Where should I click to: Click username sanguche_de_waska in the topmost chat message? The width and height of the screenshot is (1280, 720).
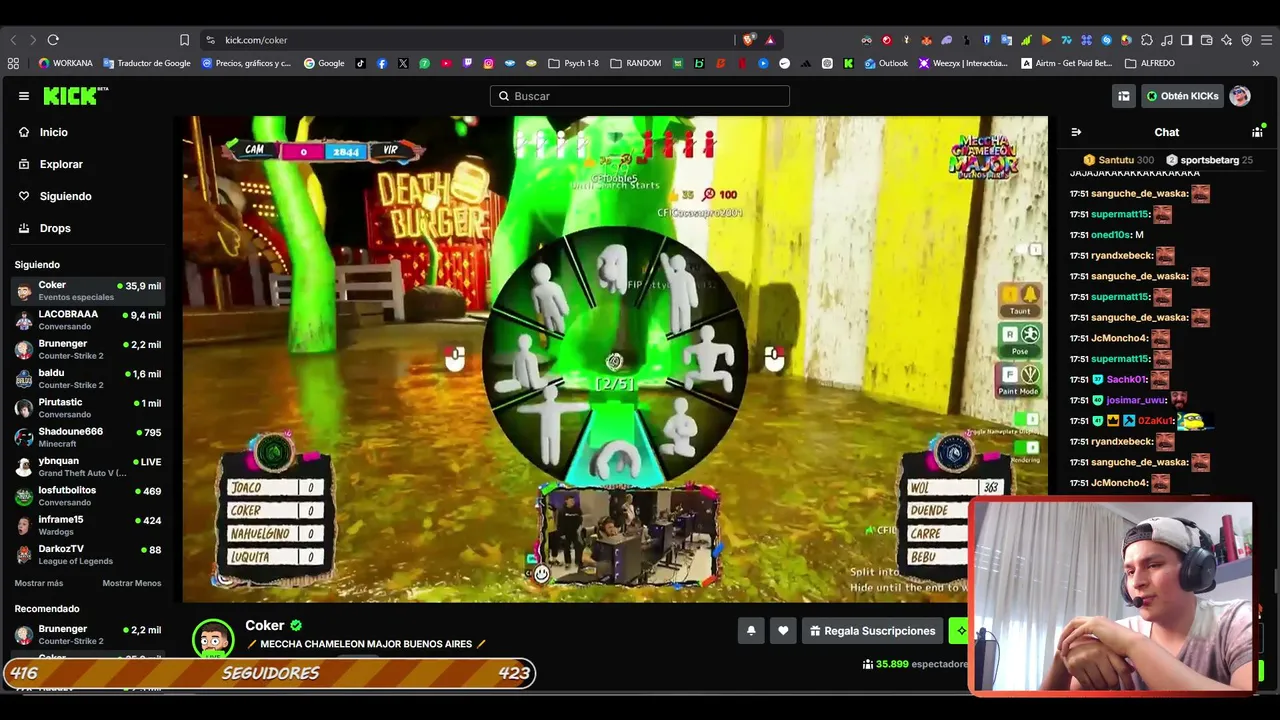tap(1140, 193)
